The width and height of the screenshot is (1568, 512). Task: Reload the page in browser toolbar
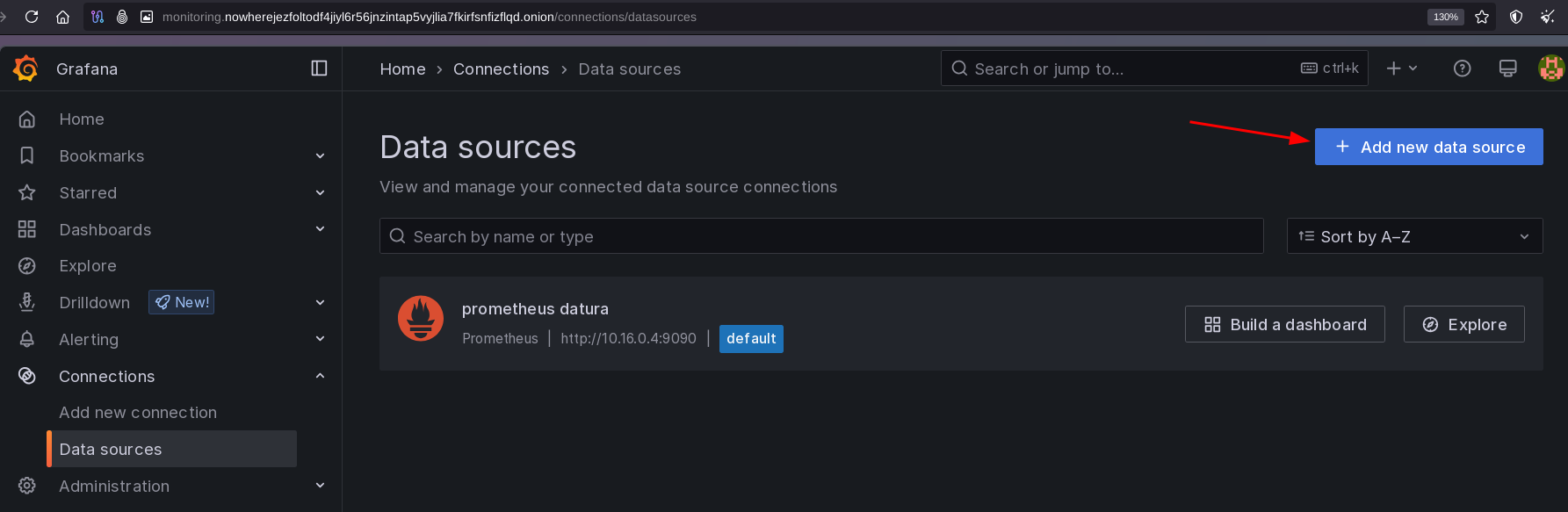pos(32,17)
